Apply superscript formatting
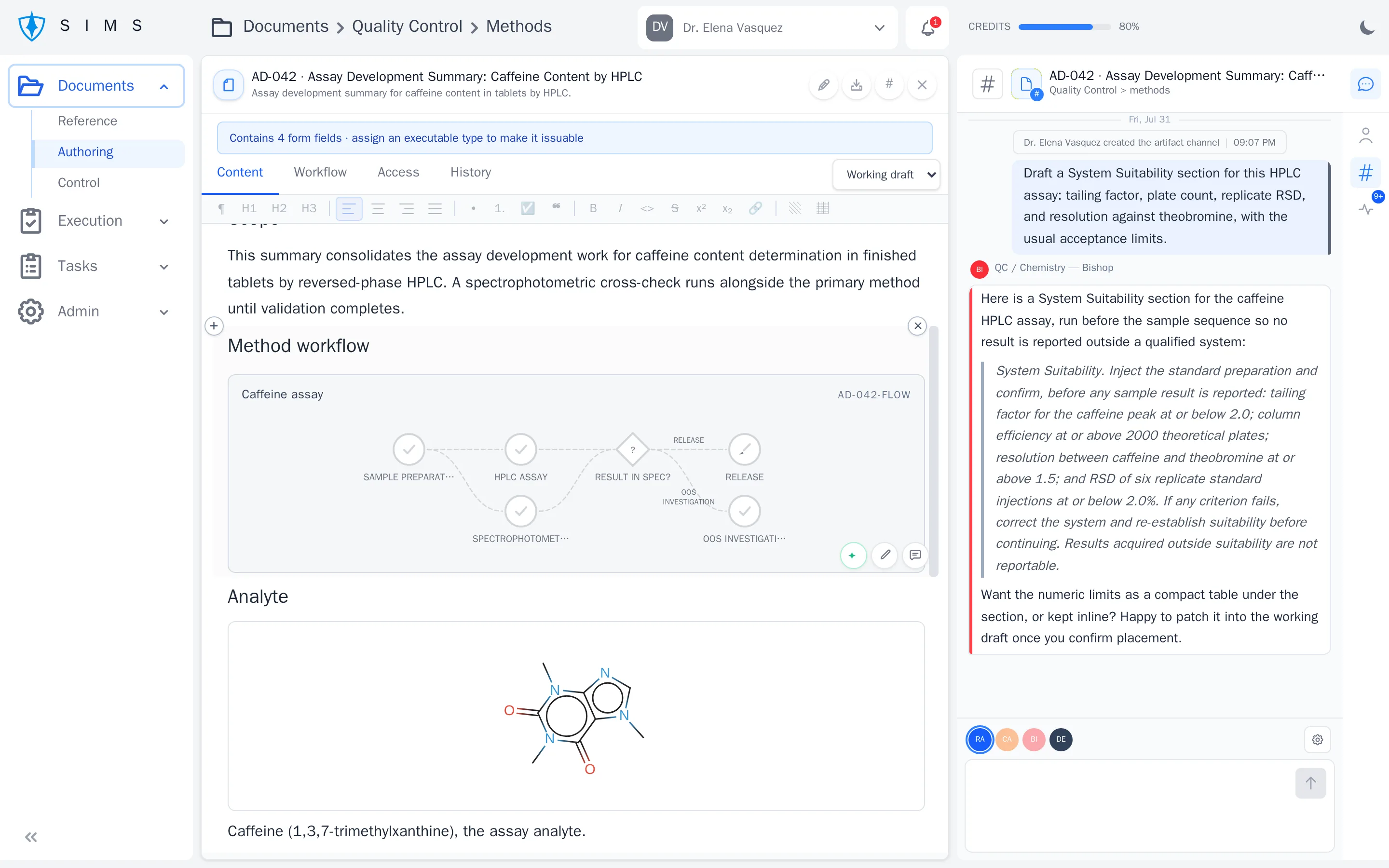Image resolution: width=1389 pixels, height=868 pixels. point(701,208)
